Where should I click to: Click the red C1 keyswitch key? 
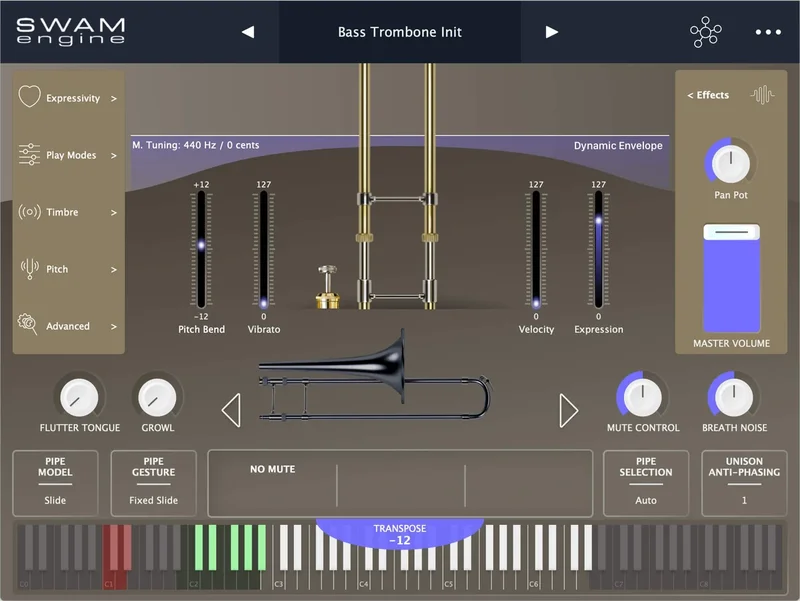point(109,580)
